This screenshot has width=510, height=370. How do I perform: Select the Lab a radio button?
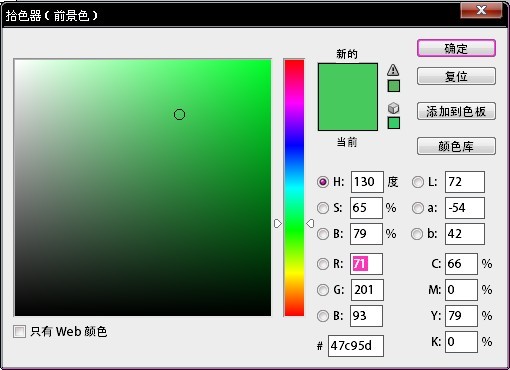(x=418, y=208)
